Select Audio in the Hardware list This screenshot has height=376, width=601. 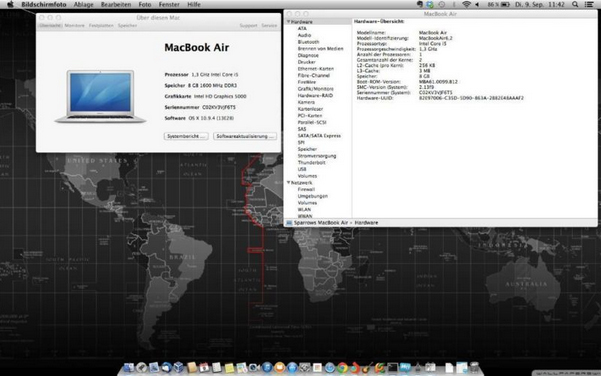[304, 35]
